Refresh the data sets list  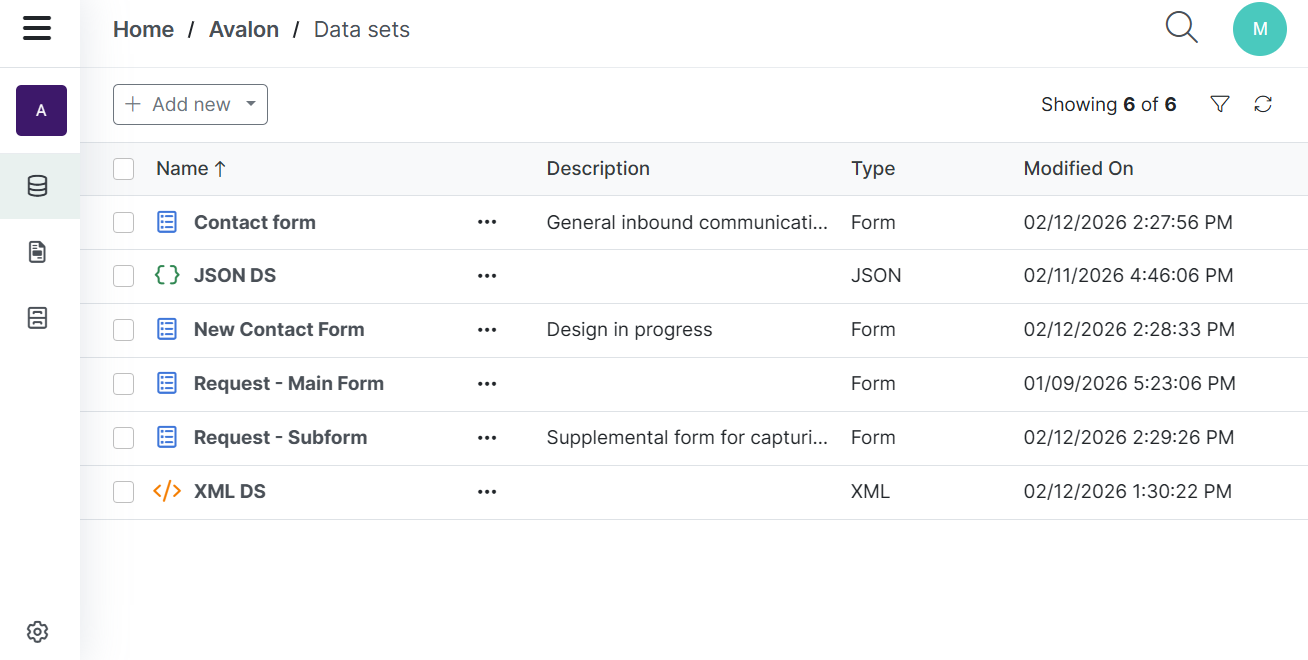point(1263,104)
